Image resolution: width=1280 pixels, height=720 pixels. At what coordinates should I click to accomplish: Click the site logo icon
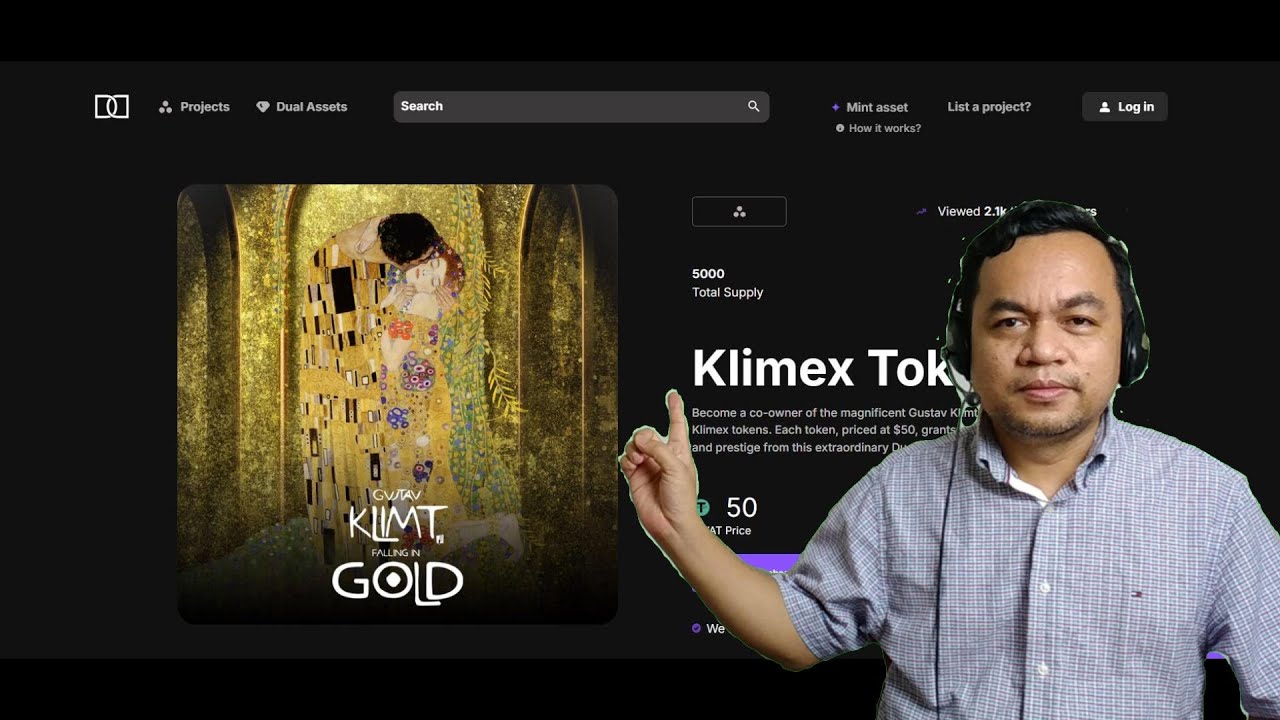[112, 107]
